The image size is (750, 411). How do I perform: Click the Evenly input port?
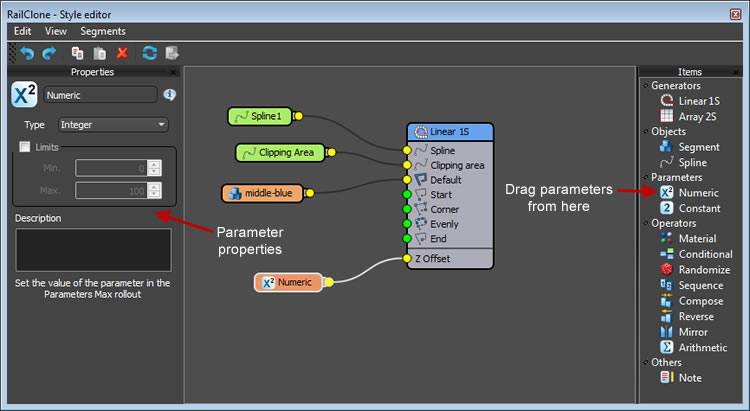pos(407,223)
